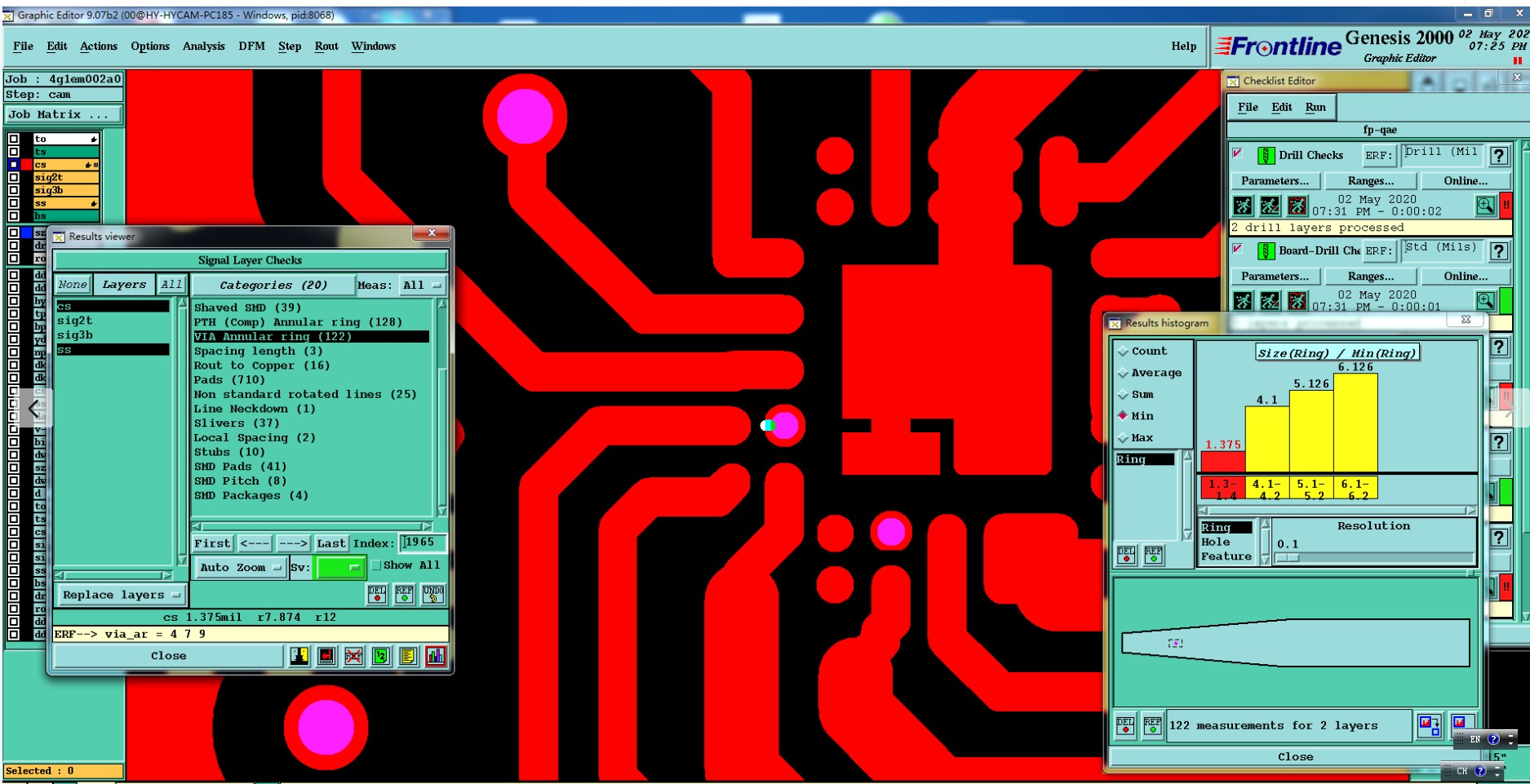Click the question mark help icon for Board-Drill Checks
The height and width of the screenshot is (784, 1530).
click(x=1499, y=251)
